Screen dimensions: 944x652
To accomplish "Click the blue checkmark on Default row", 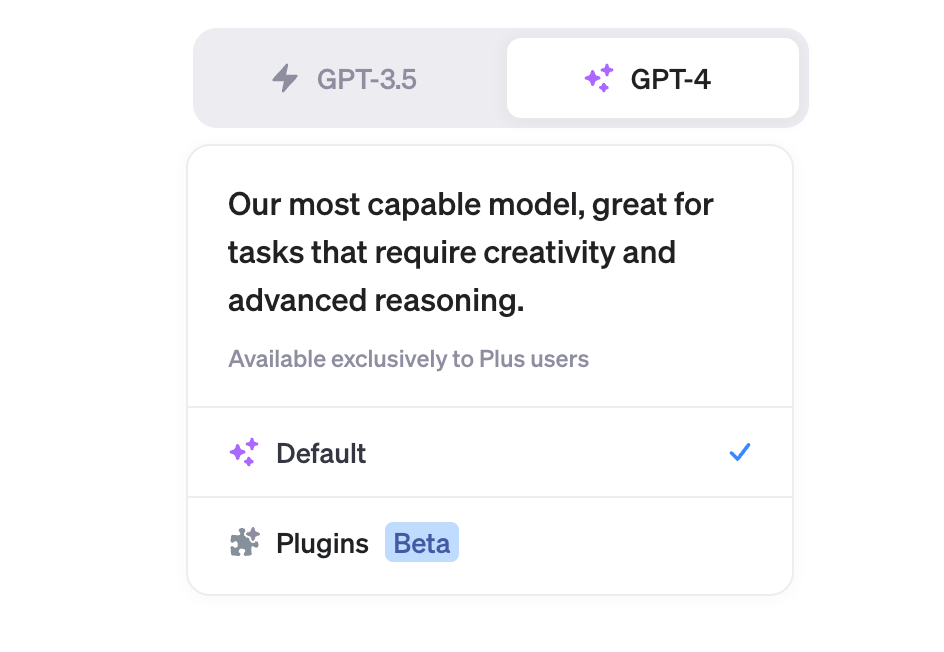I will (740, 452).
